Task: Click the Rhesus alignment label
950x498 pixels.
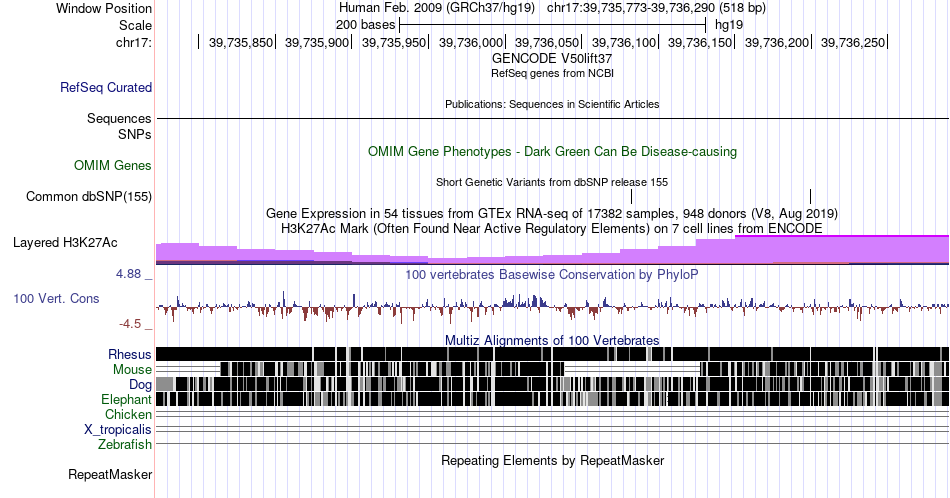Action: (130, 354)
